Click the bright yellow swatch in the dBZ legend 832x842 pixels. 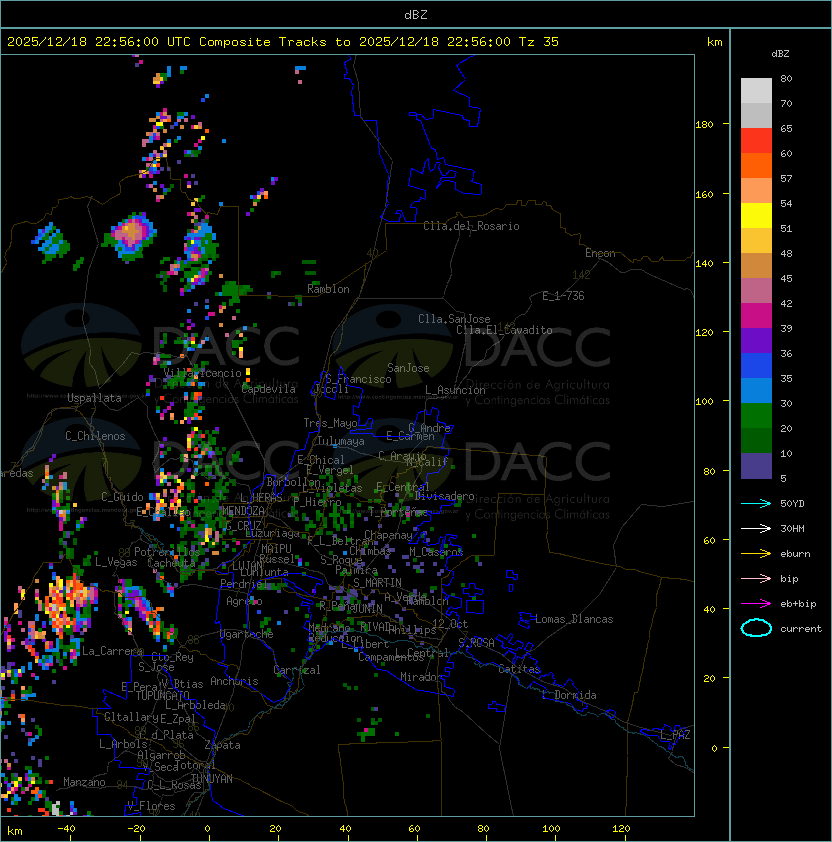coord(756,216)
